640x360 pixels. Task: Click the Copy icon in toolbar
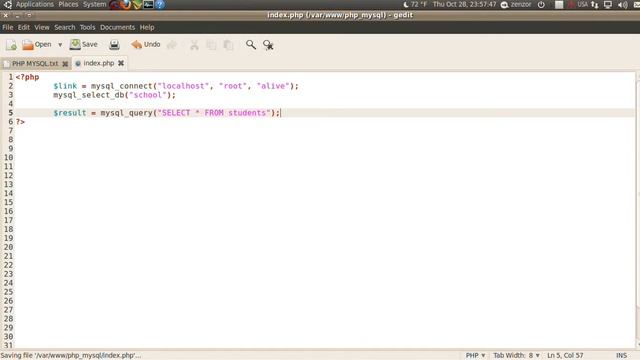pos(211,45)
